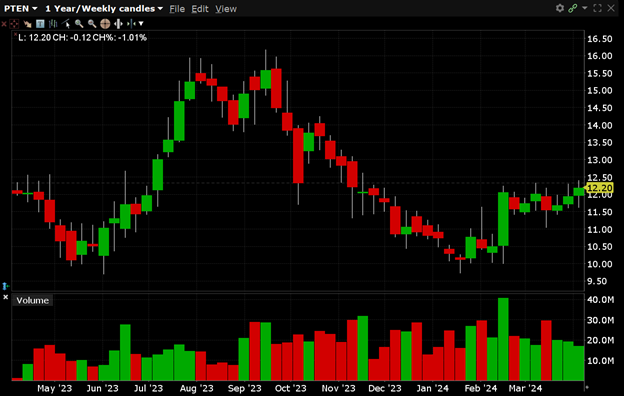Click the Aug '23 date label
The width and height of the screenshot is (624, 396).
(196, 388)
